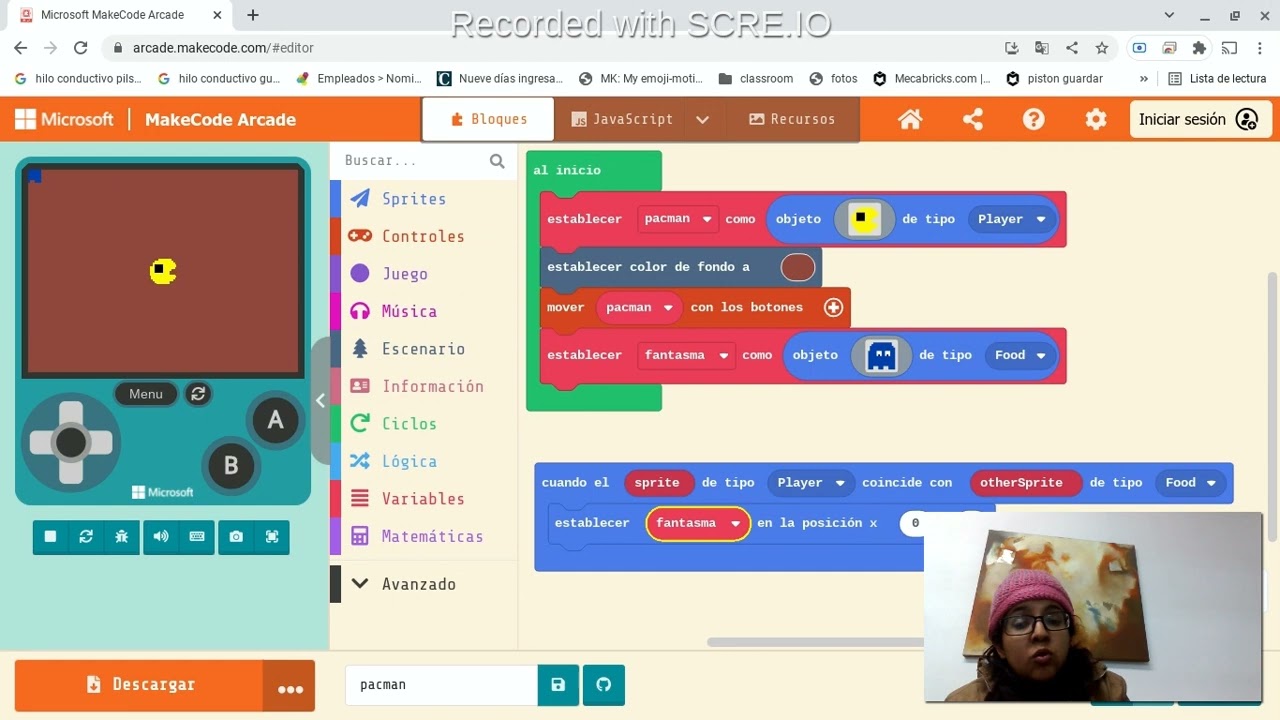
Task: Toggle debug mode bug icon
Action: coord(122,537)
